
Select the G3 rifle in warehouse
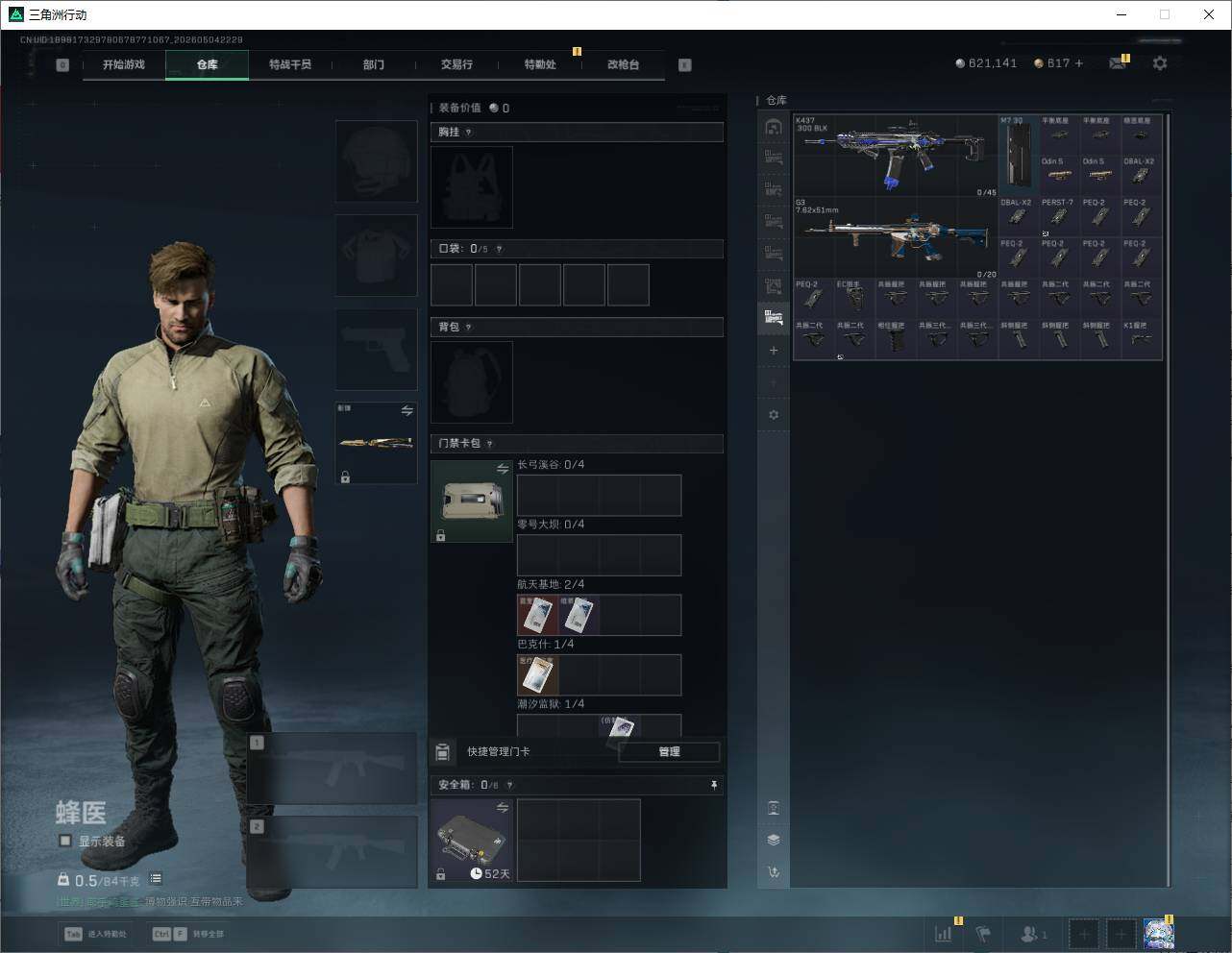[x=896, y=238]
